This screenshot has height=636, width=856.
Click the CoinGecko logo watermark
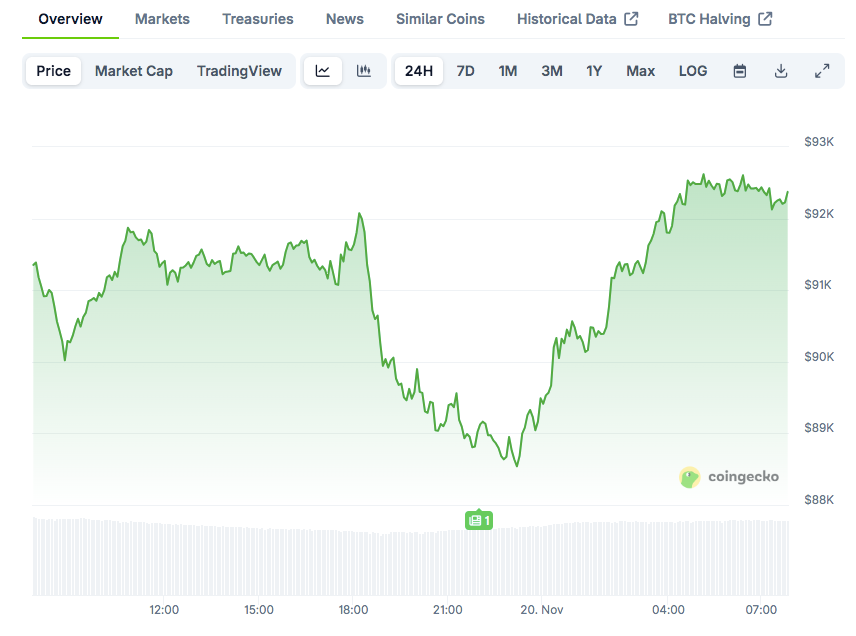tap(729, 477)
